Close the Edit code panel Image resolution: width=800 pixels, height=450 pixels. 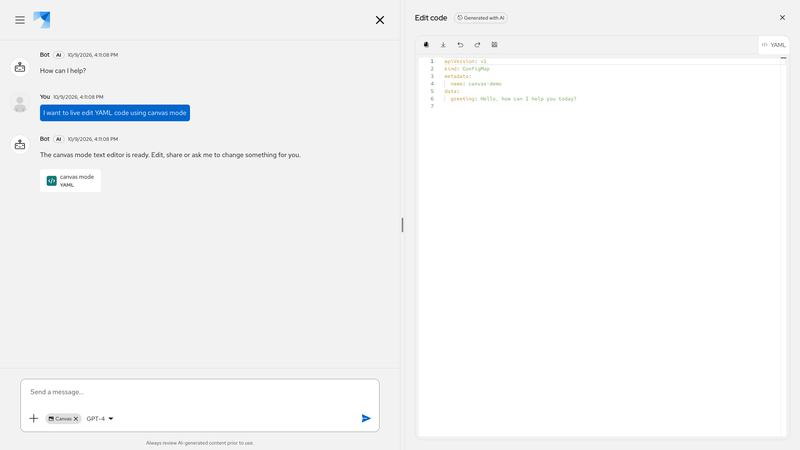tap(782, 17)
